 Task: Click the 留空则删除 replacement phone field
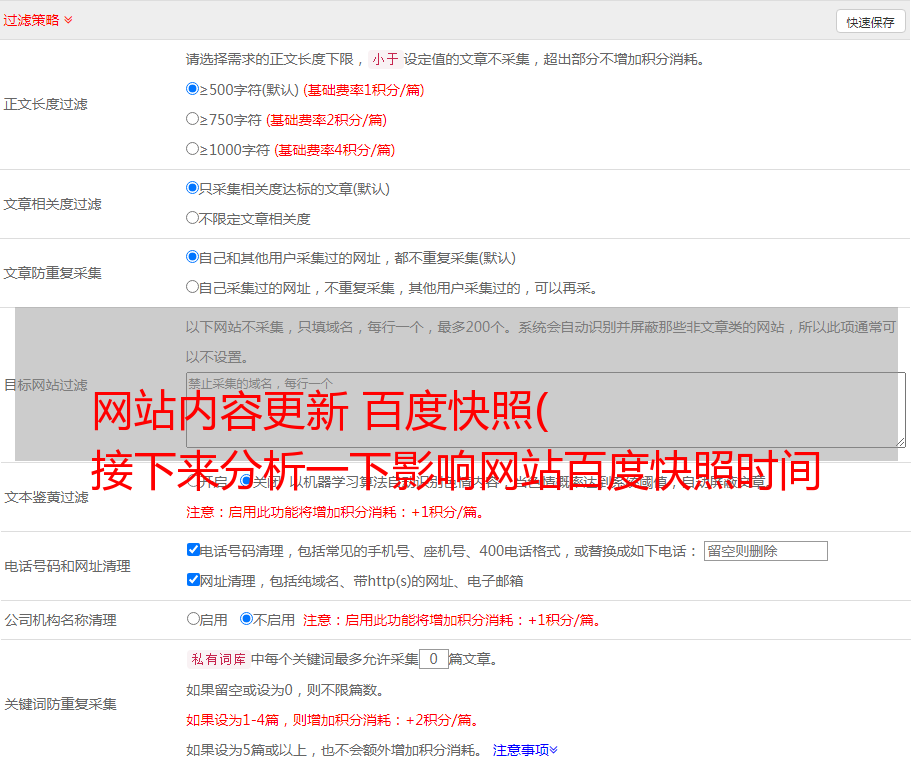click(x=765, y=551)
